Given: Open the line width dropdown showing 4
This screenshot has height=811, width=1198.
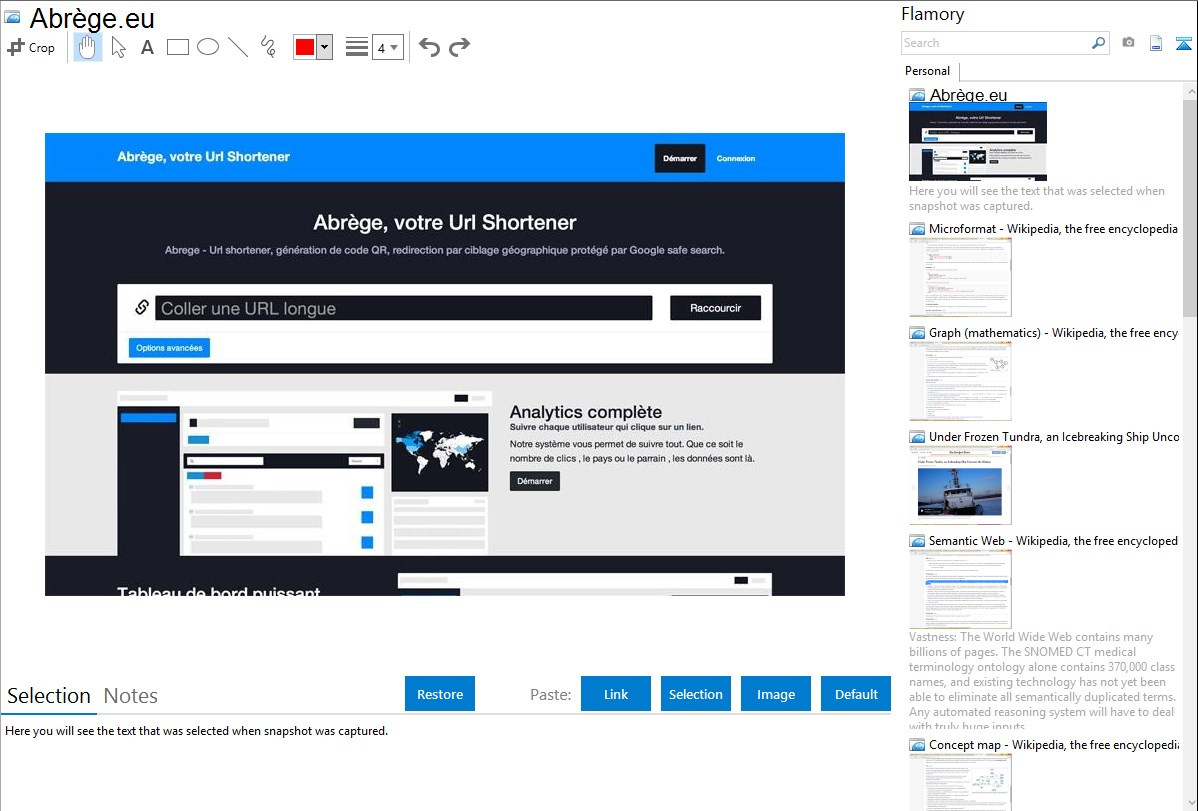Looking at the screenshot, I should coord(387,47).
